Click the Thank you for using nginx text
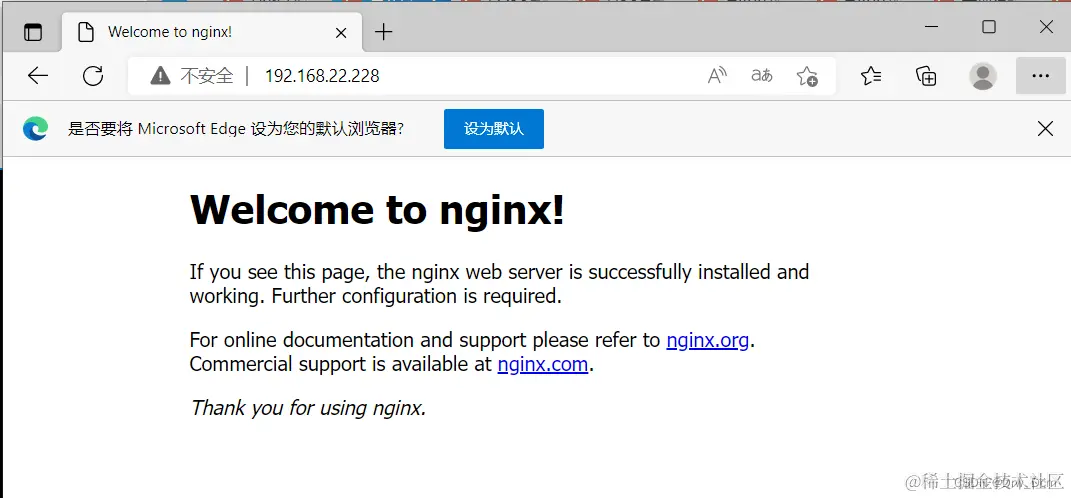 (x=308, y=408)
